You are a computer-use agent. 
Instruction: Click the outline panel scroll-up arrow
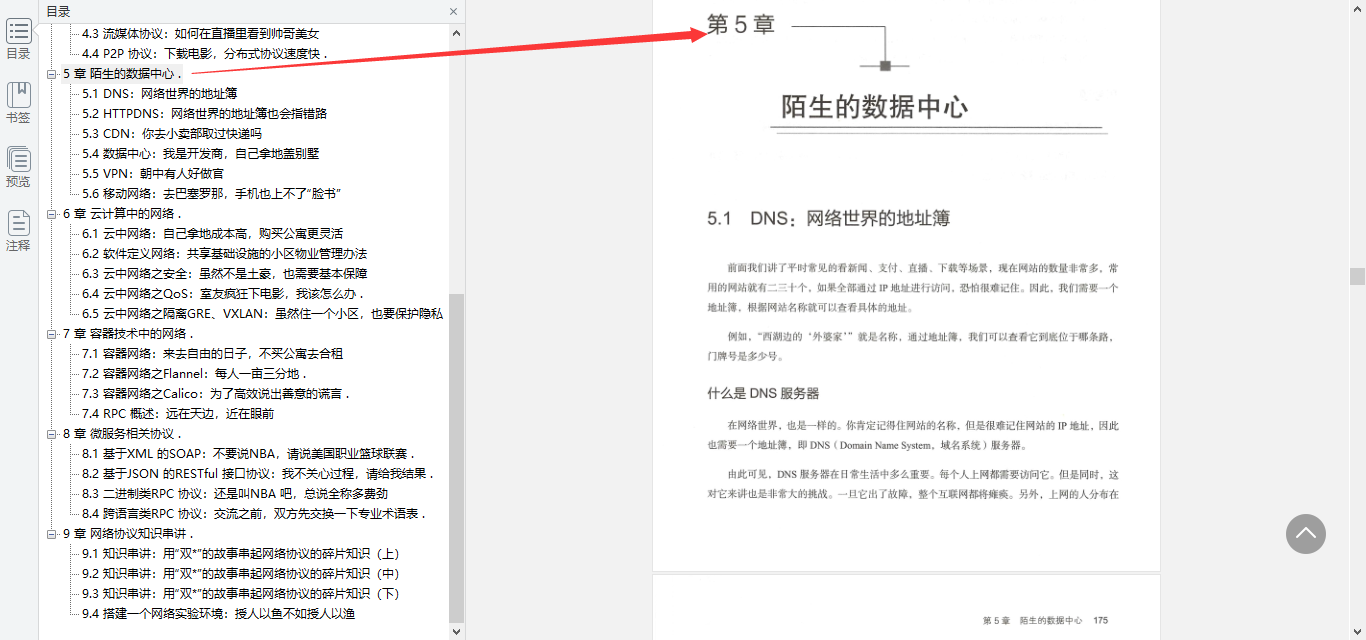coord(457,32)
